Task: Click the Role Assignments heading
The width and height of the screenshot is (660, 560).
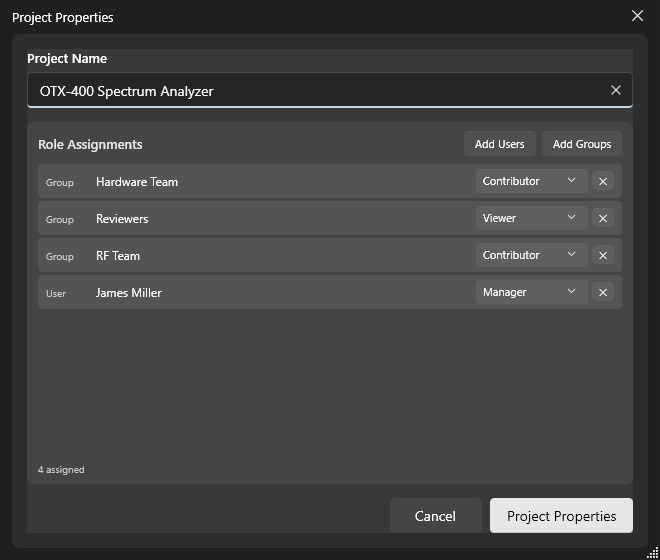Action: [x=90, y=144]
